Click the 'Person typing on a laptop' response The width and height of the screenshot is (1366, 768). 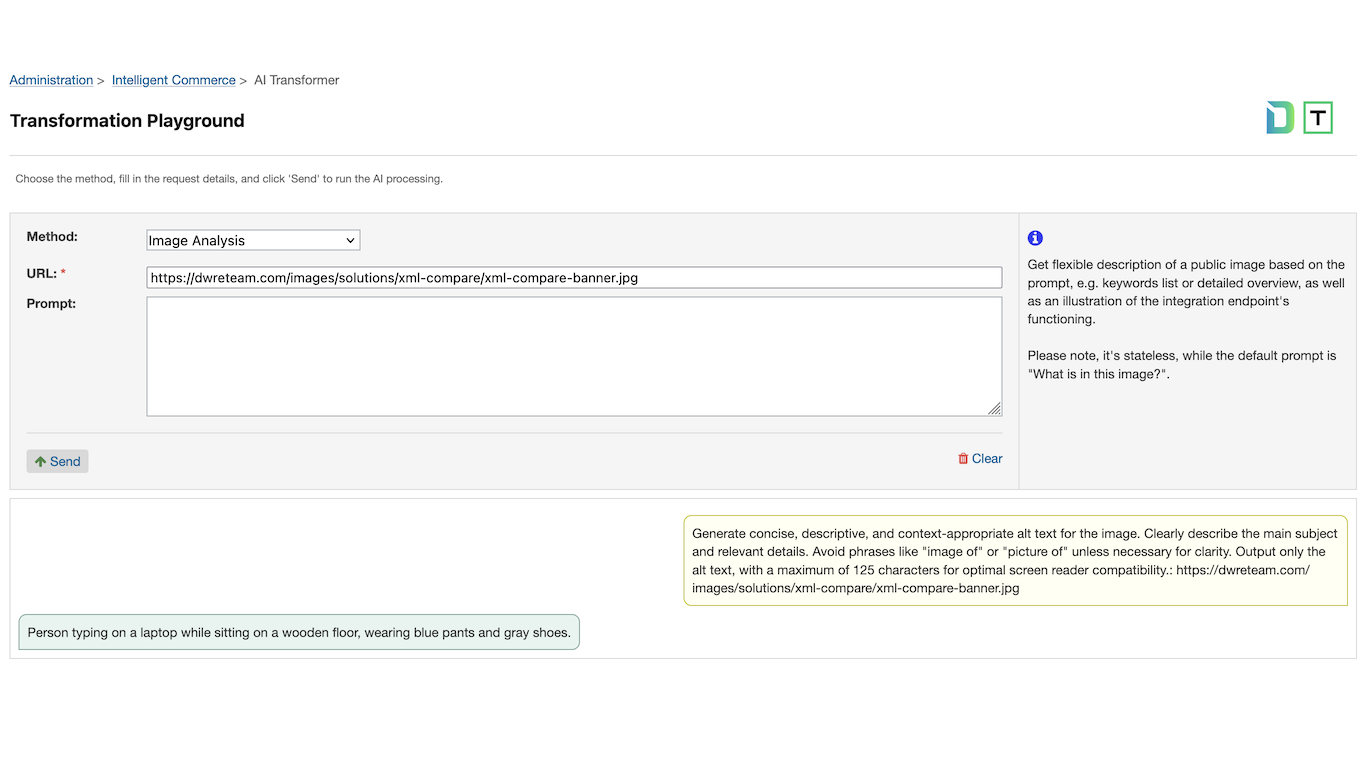click(299, 632)
